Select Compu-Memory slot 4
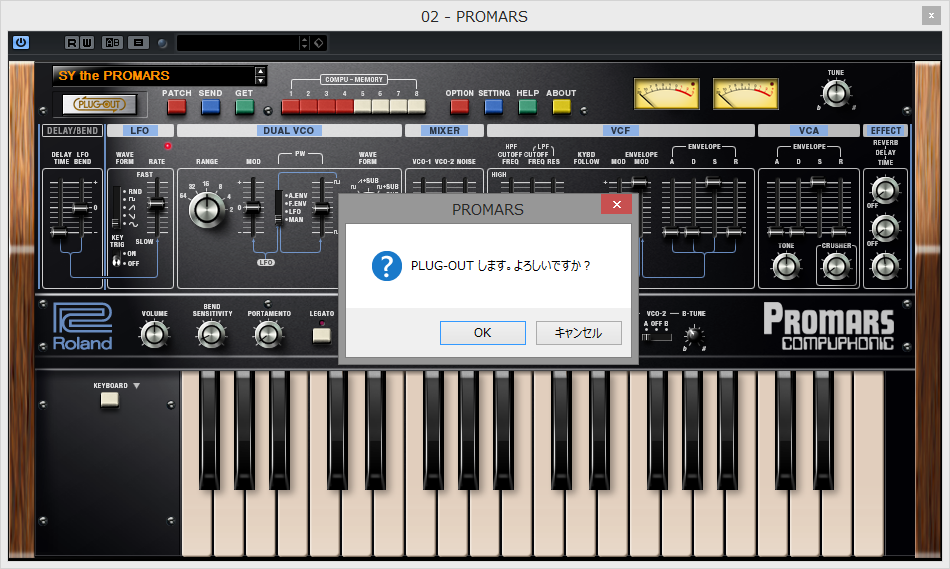 [x=345, y=107]
